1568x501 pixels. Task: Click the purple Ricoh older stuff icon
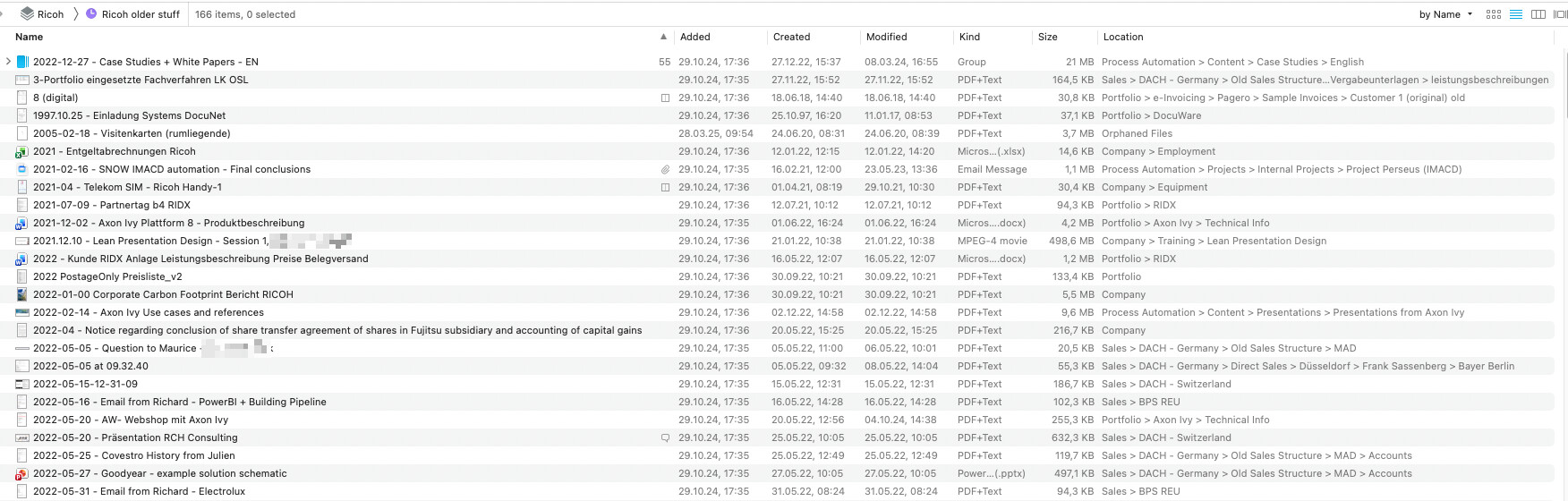pyautogui.click(x=91, y=14)
